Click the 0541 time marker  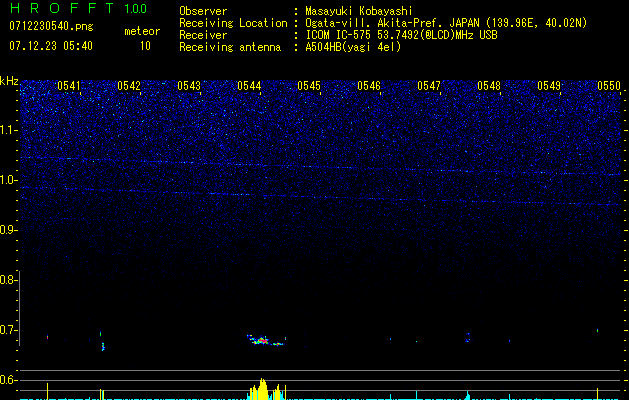tap(69, 86)
